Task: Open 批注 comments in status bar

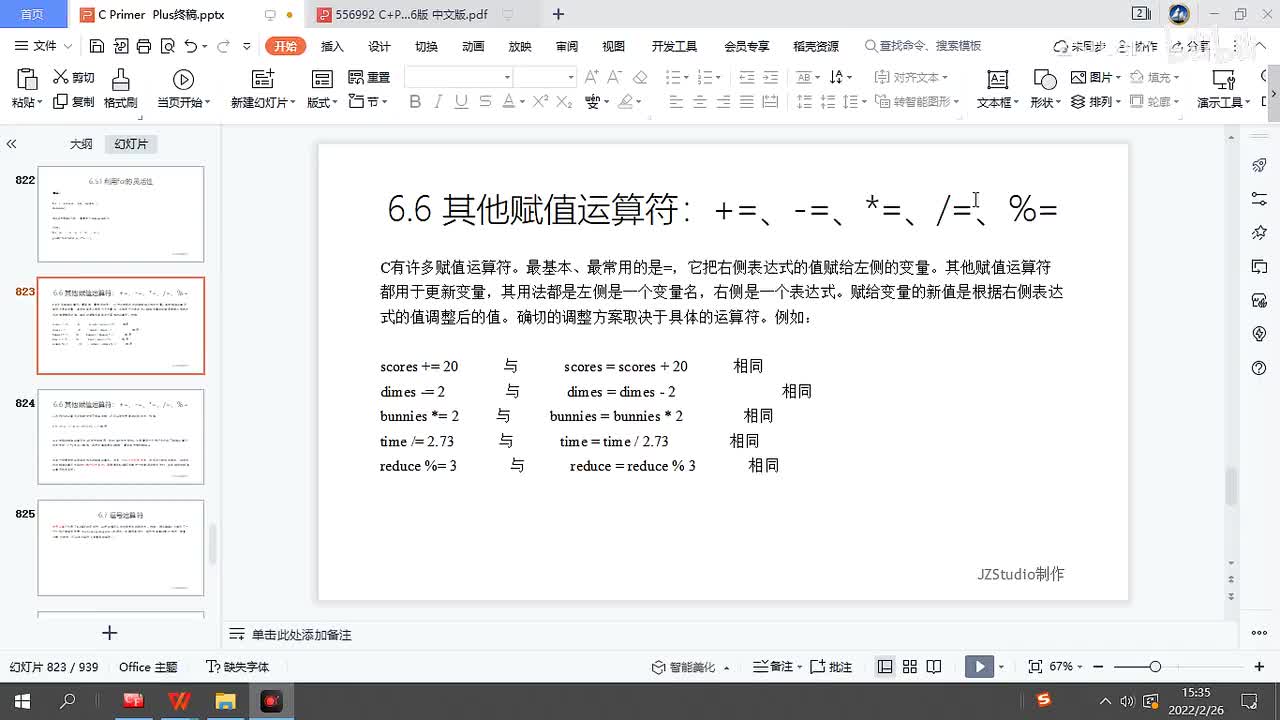Action: point(831,667)
